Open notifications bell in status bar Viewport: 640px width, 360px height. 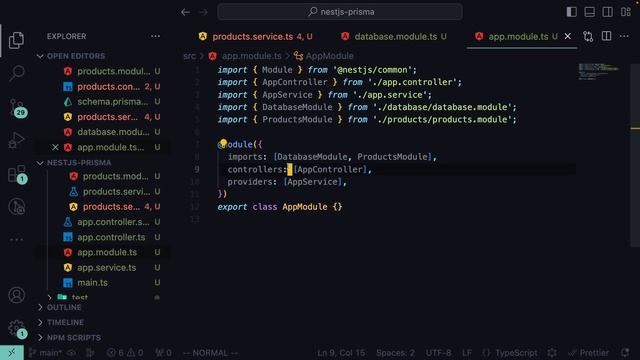coord(625,353)
